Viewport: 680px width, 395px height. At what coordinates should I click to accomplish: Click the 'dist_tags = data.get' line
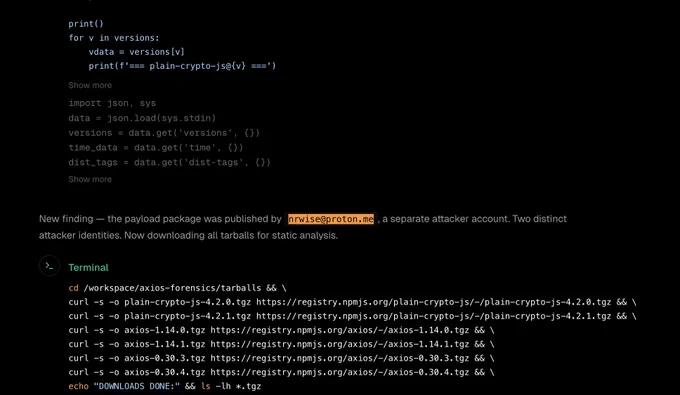click(169, 162)
